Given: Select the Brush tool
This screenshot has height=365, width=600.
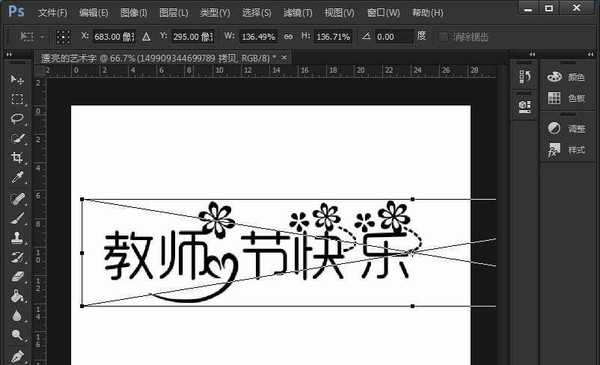Looking at the screenshot, I should coord(17,218).
